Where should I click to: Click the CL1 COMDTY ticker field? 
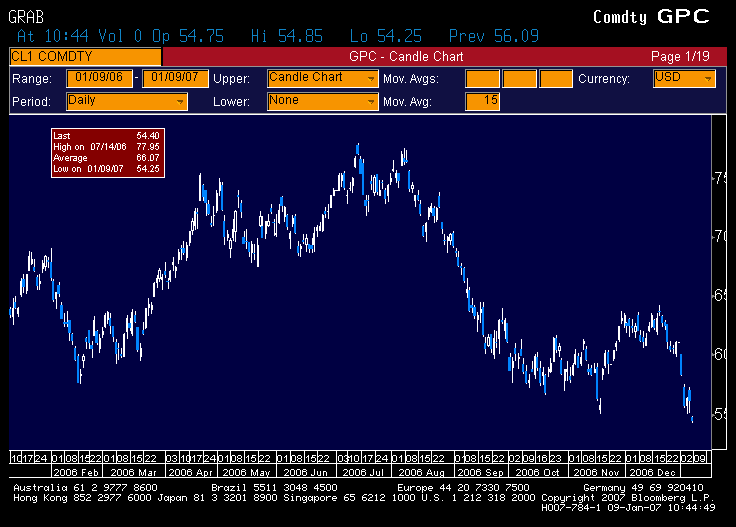click(x=85, y=57)
